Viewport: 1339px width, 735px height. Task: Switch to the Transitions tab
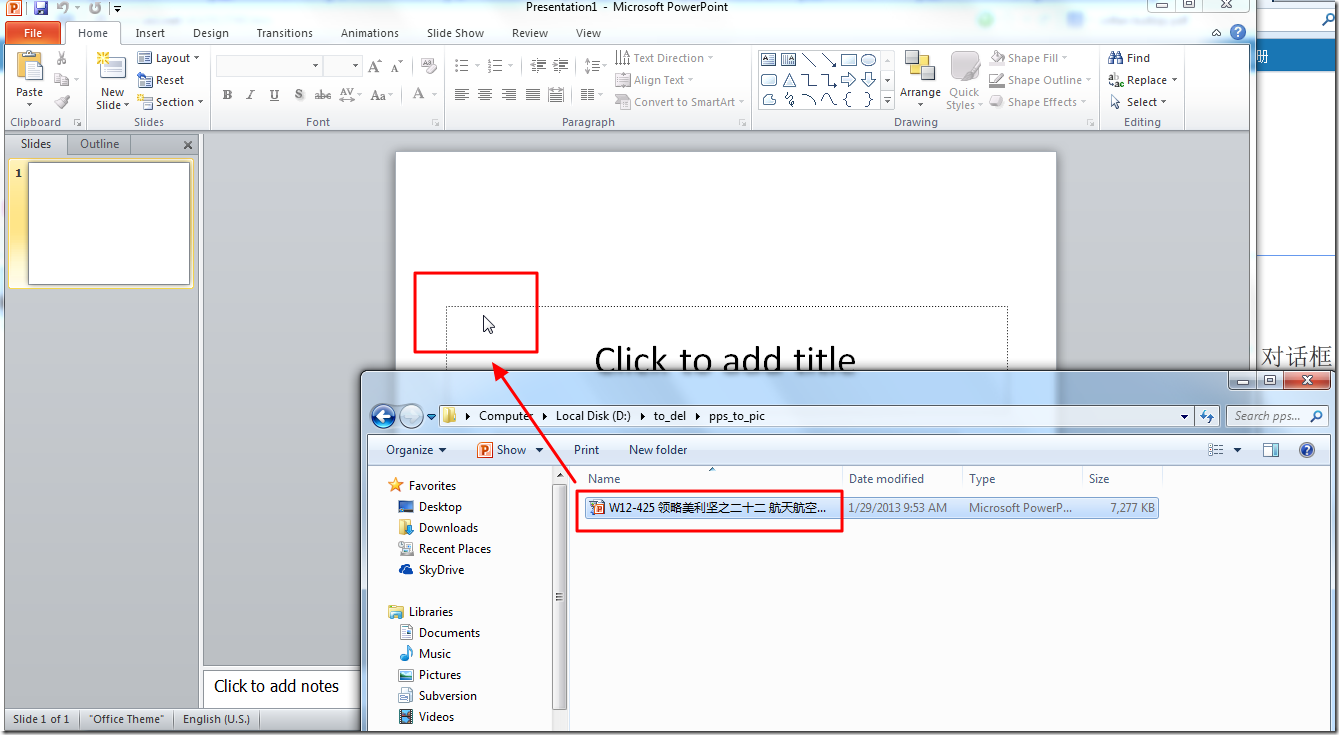pyautogui.click(x=285, y=33)
